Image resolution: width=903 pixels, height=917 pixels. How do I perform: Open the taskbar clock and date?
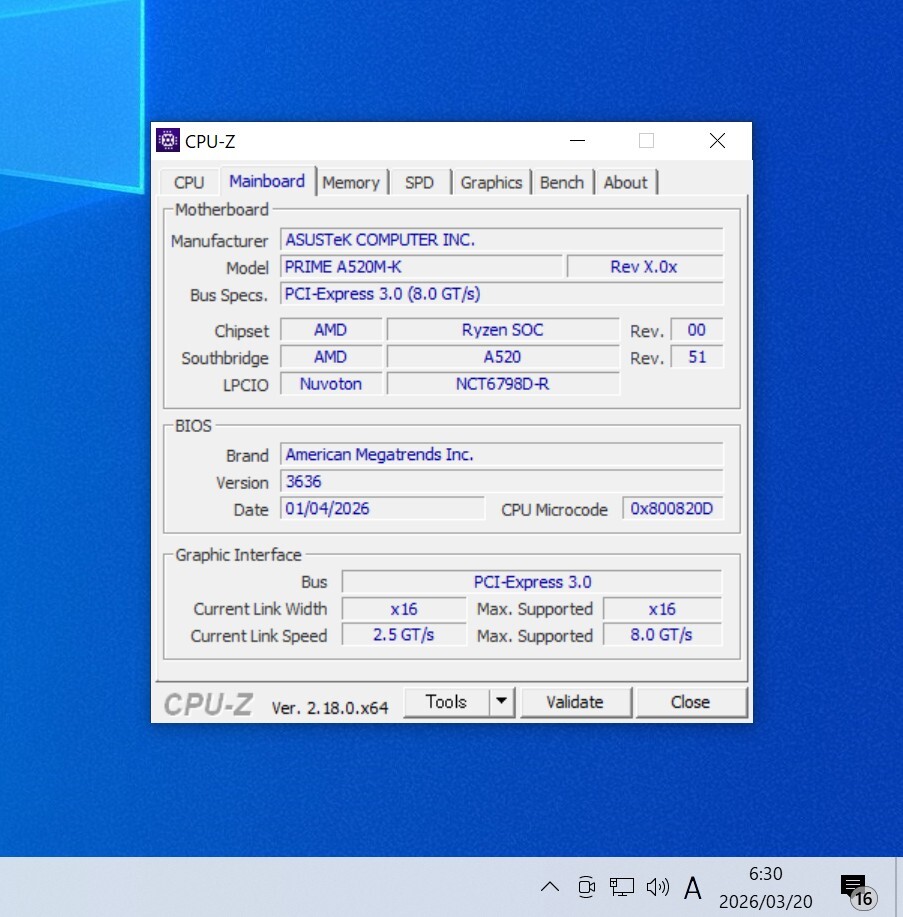point(765,887)
